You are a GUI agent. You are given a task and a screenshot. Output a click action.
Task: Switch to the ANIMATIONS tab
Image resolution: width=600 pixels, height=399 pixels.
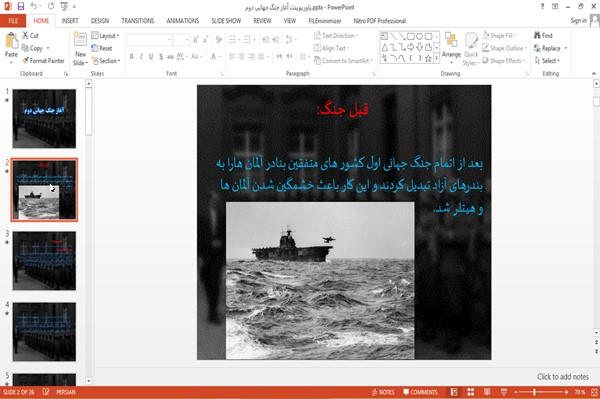(x=183, y=21)
